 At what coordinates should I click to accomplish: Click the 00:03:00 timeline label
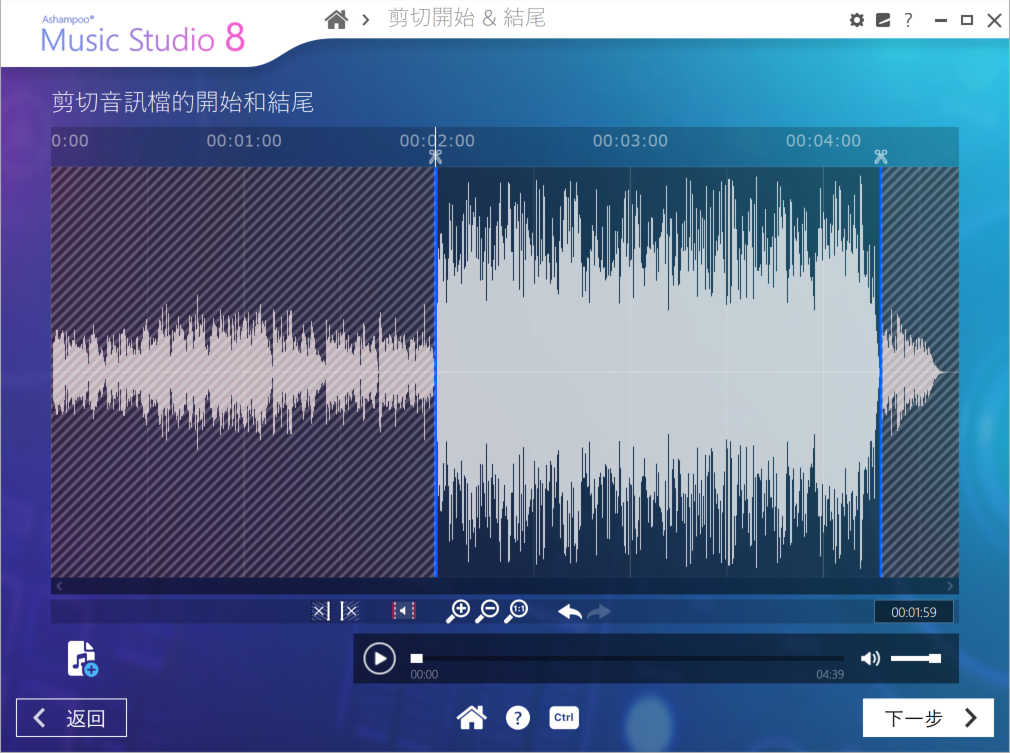pos(630,140)
